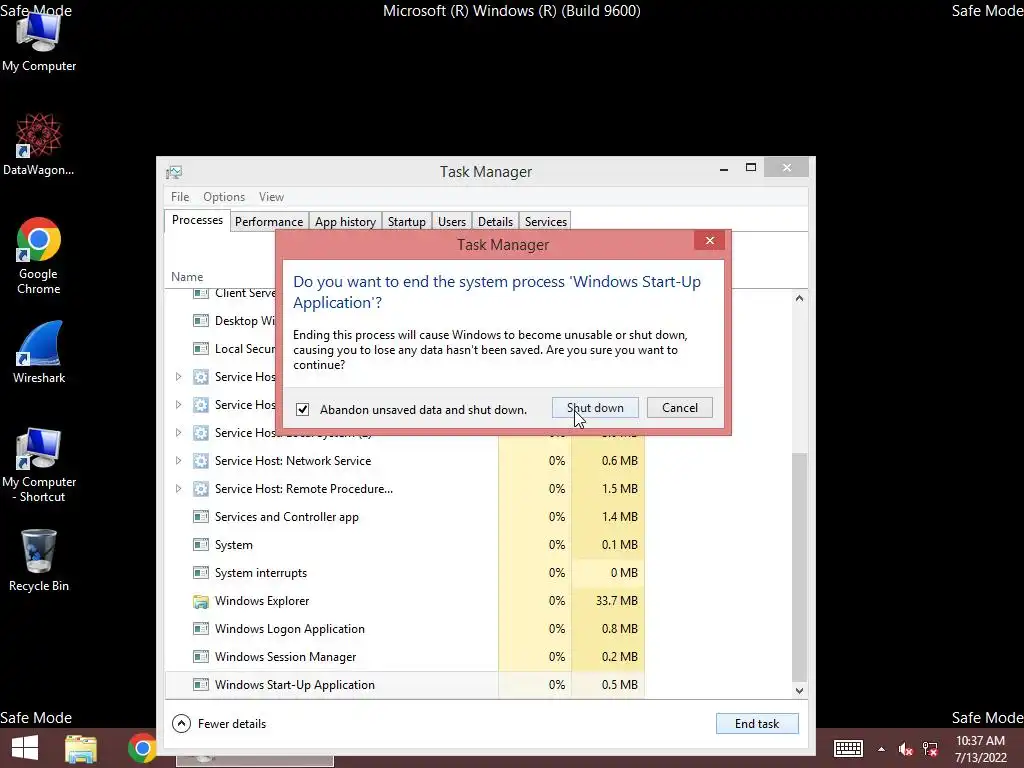Launch Google Chrome from the desktop

[x=39, y=255]
